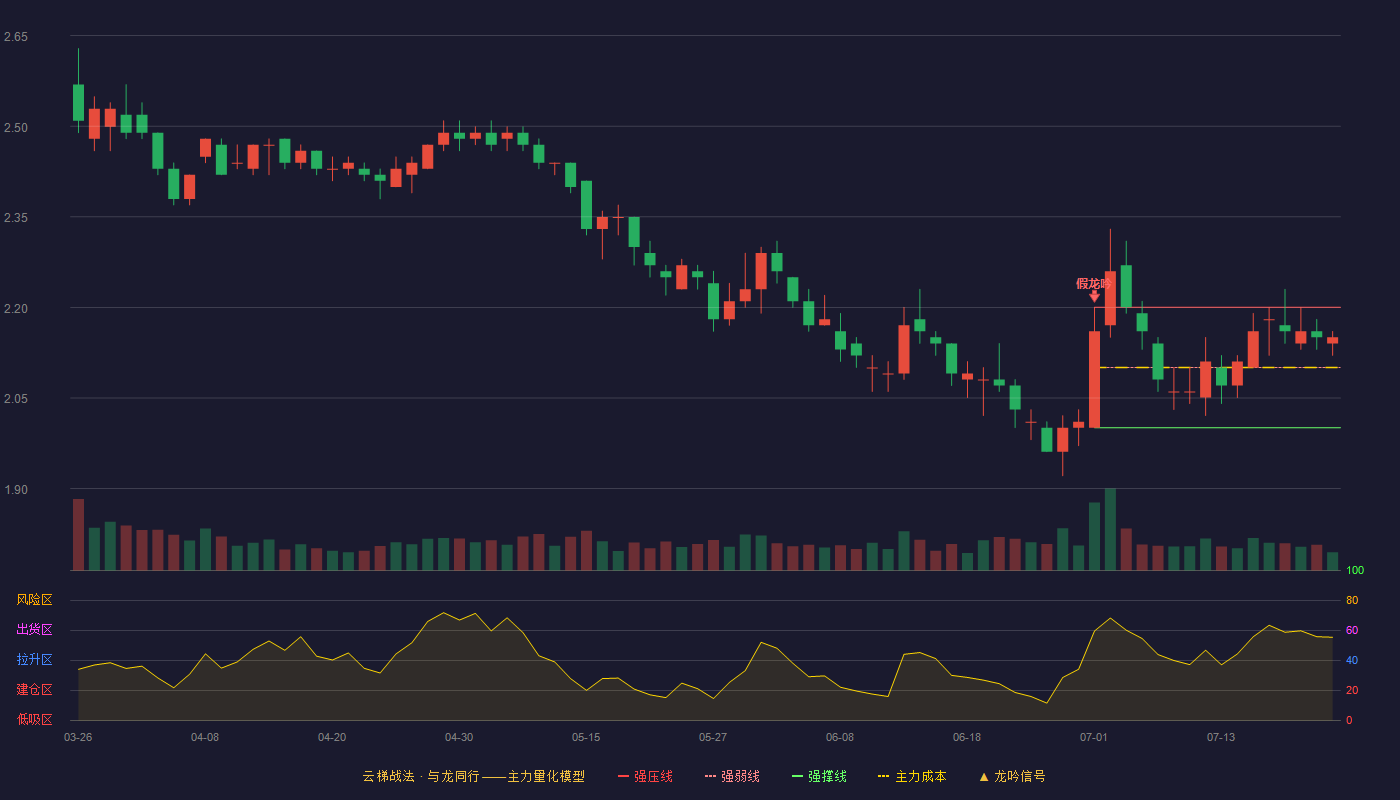
Task: Click the first green candle at 03-26
Action: (x=78, y=102)
